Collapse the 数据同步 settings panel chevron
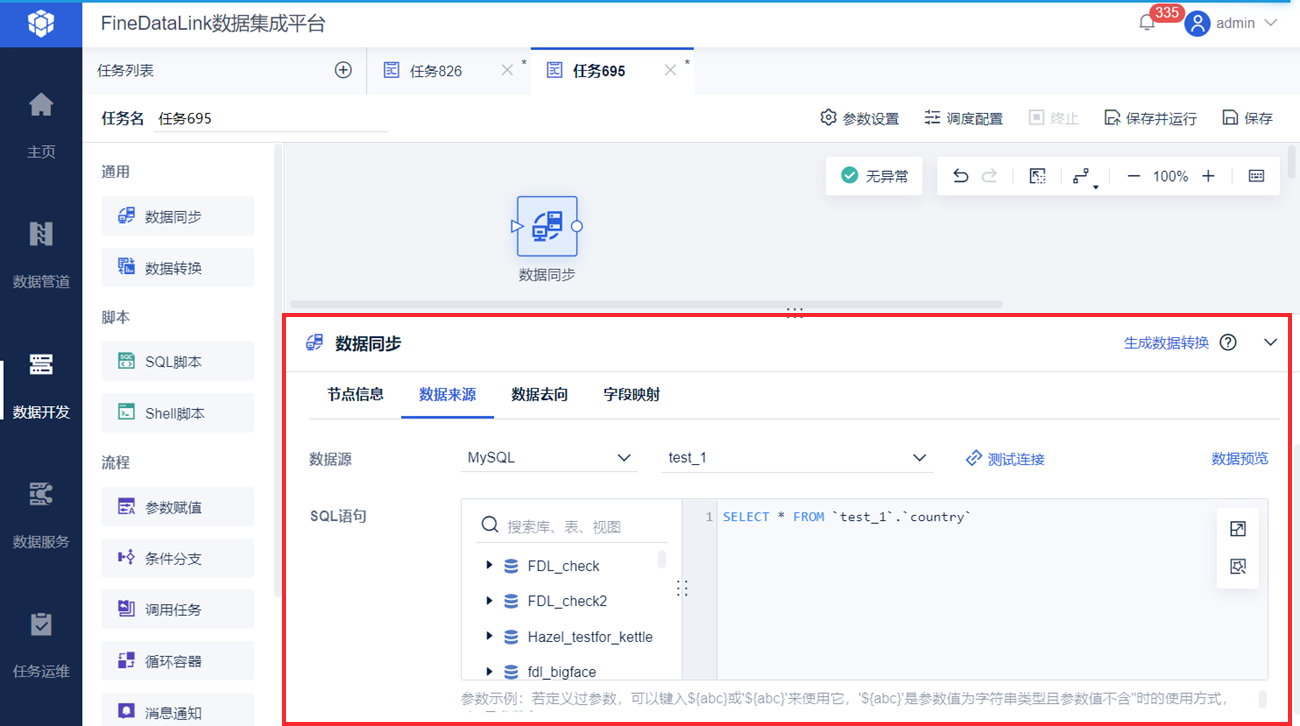1300x726 pixels. pos(1270,342)
